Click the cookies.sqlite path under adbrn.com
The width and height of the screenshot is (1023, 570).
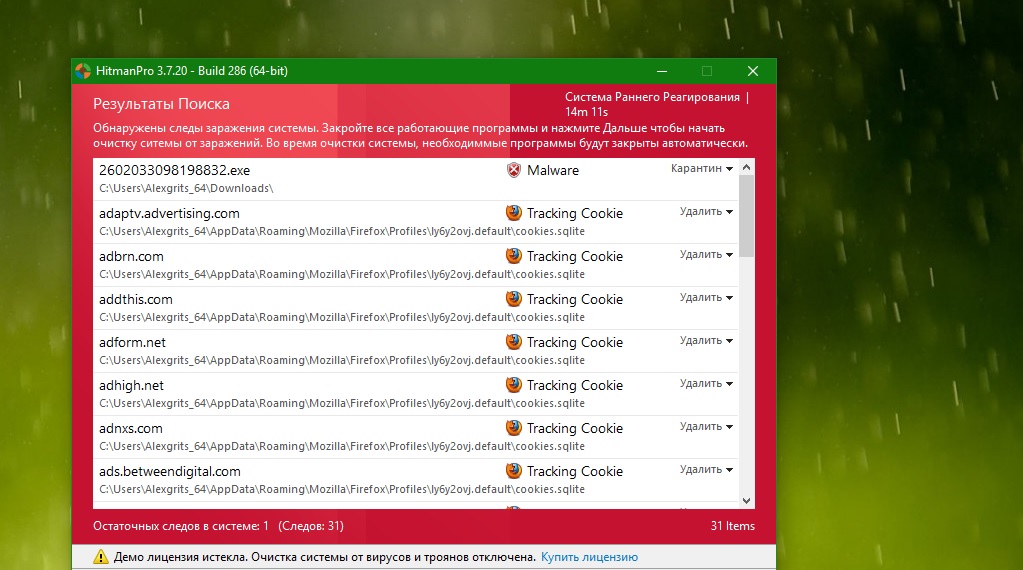pyautogui.click(x=342, y=275)
